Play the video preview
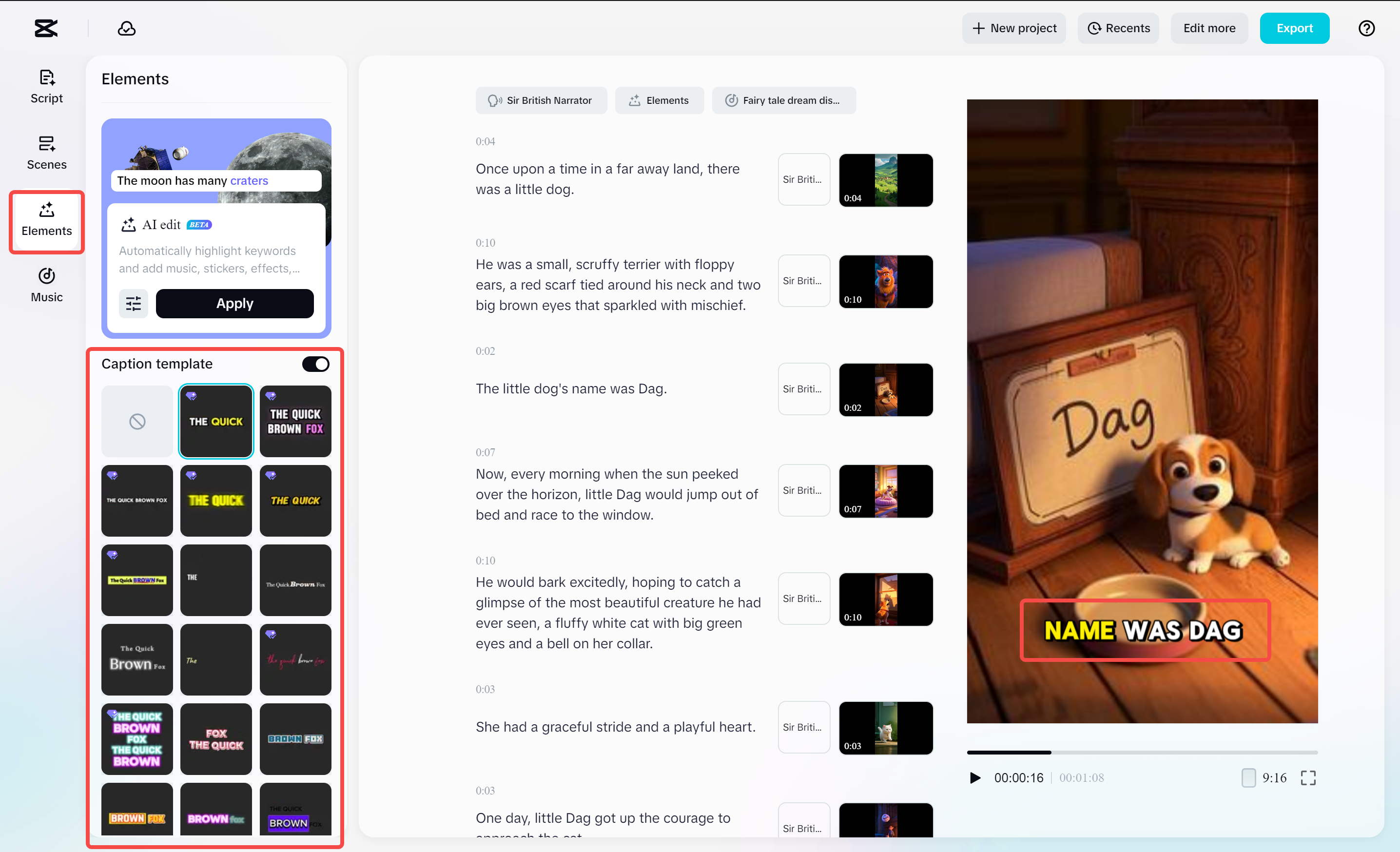This screenshot has width=1400, height=852. pos(974,777)
